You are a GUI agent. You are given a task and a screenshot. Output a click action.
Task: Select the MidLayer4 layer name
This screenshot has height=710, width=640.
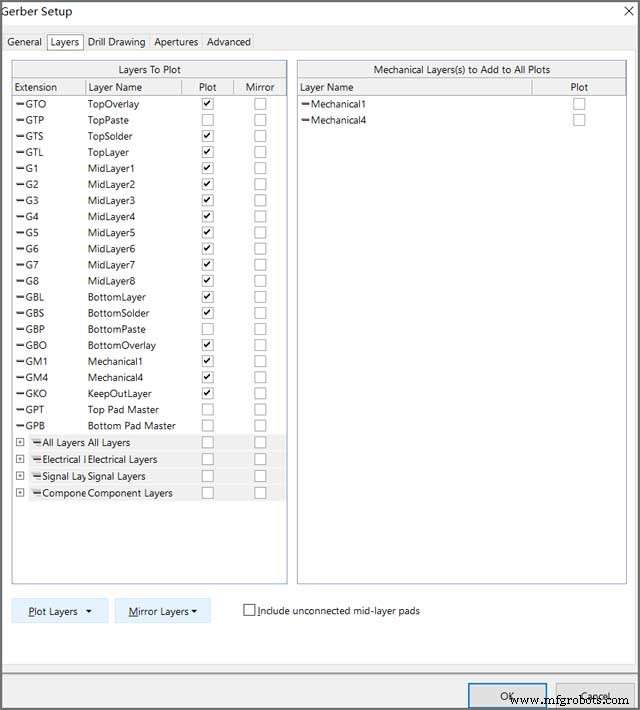tap(111, 216)
